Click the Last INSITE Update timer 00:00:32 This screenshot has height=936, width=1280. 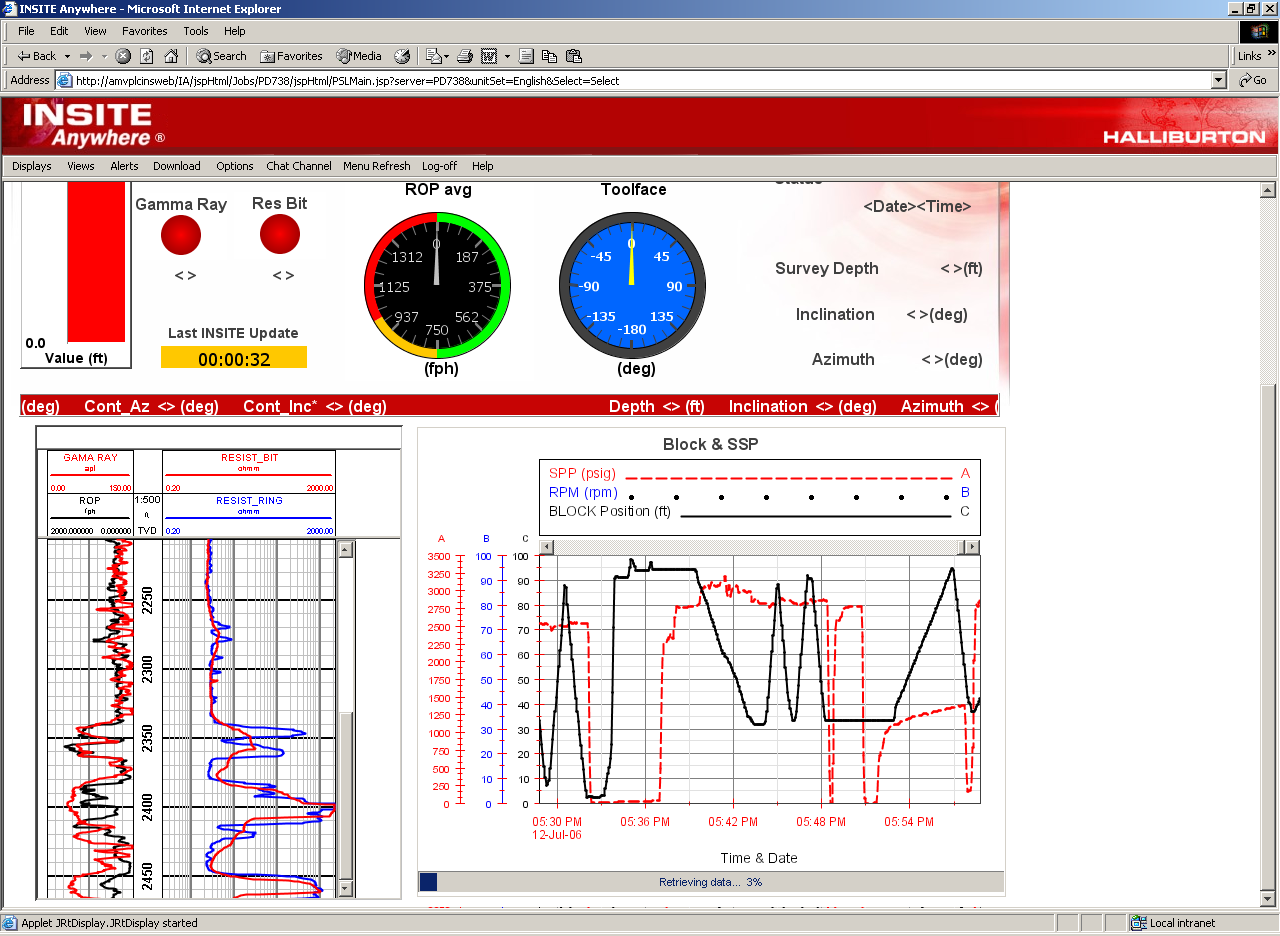234,358
